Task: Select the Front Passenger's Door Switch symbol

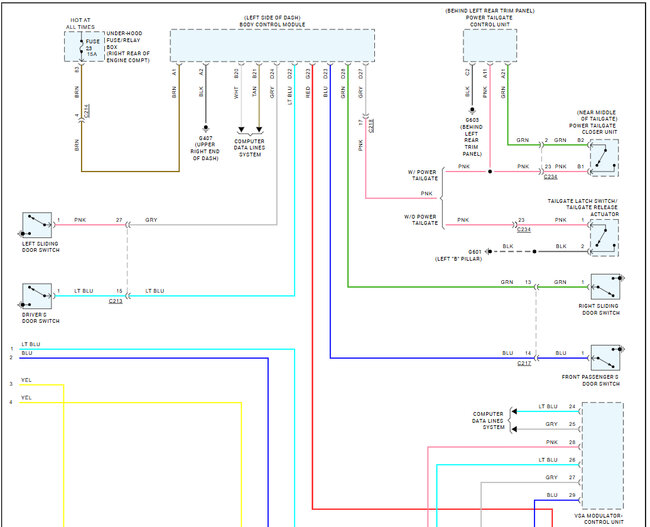Action: coord(606,358)
